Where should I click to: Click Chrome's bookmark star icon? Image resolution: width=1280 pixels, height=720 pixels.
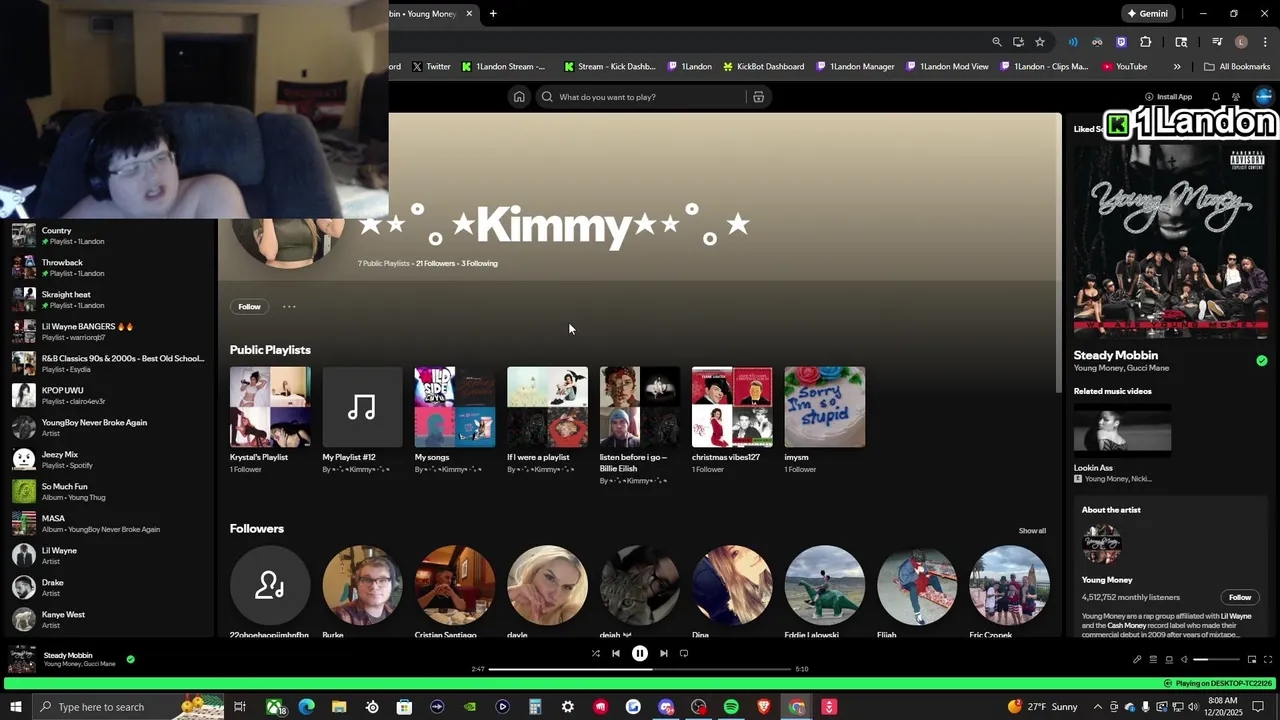(x=1040, y=42)
